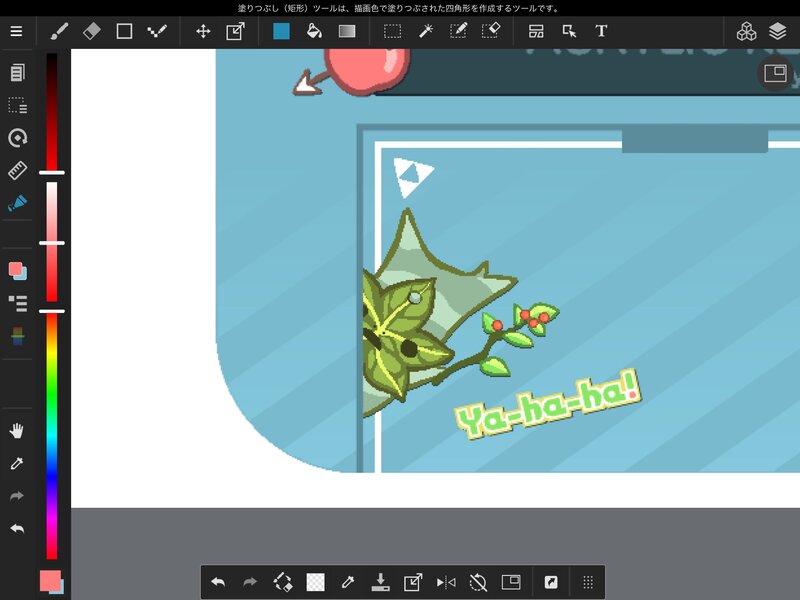Open the Layers panel

point(777,31)
